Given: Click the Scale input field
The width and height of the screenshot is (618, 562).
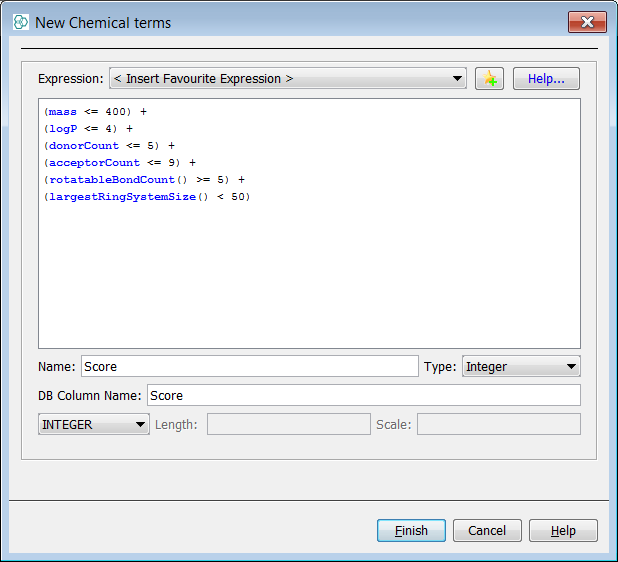Looking at the screenshot, I should click(x=498, y=425).
